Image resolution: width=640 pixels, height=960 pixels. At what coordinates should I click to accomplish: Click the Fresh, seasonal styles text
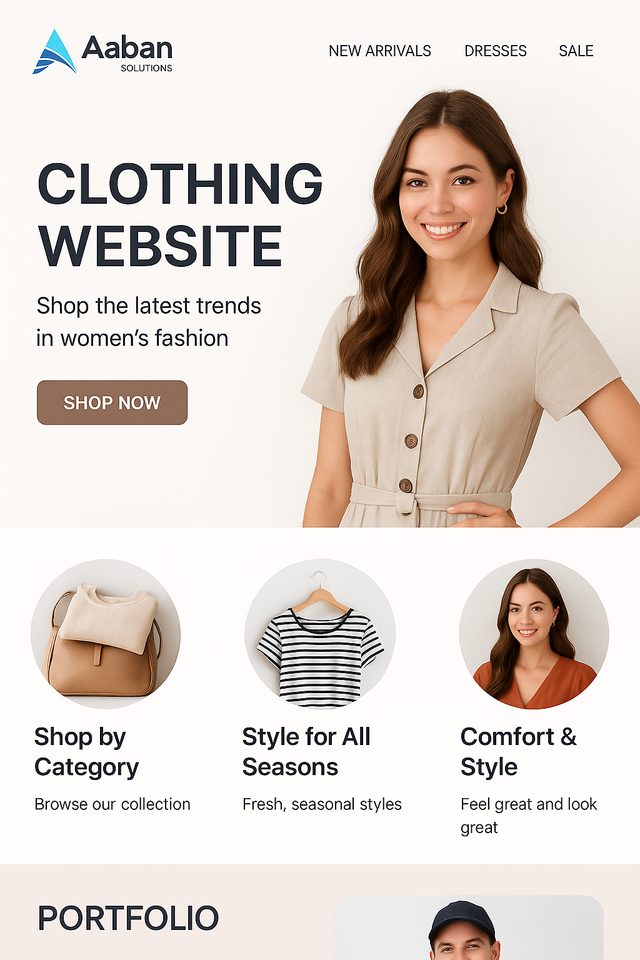[322, 804]
